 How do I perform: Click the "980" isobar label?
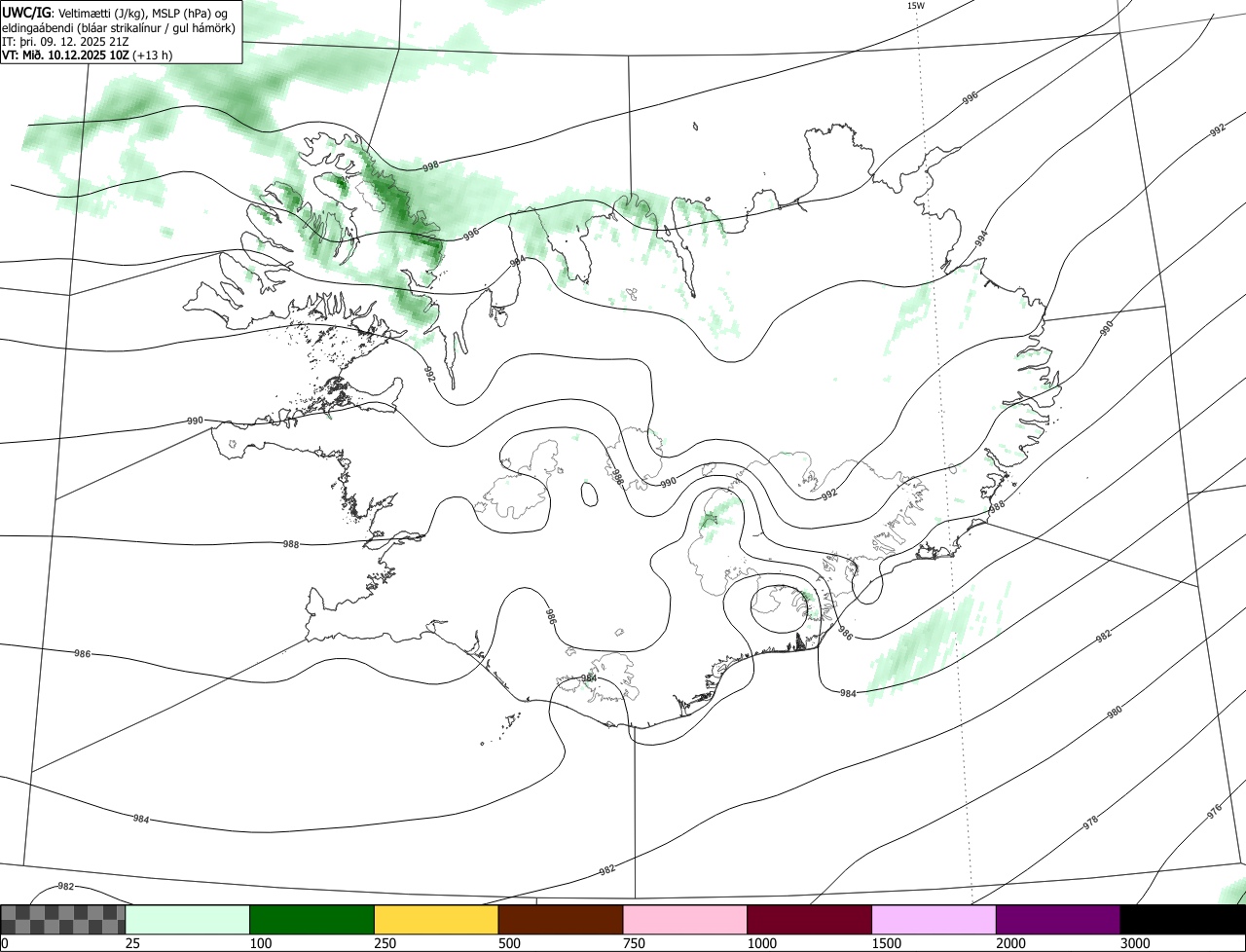1115,713
